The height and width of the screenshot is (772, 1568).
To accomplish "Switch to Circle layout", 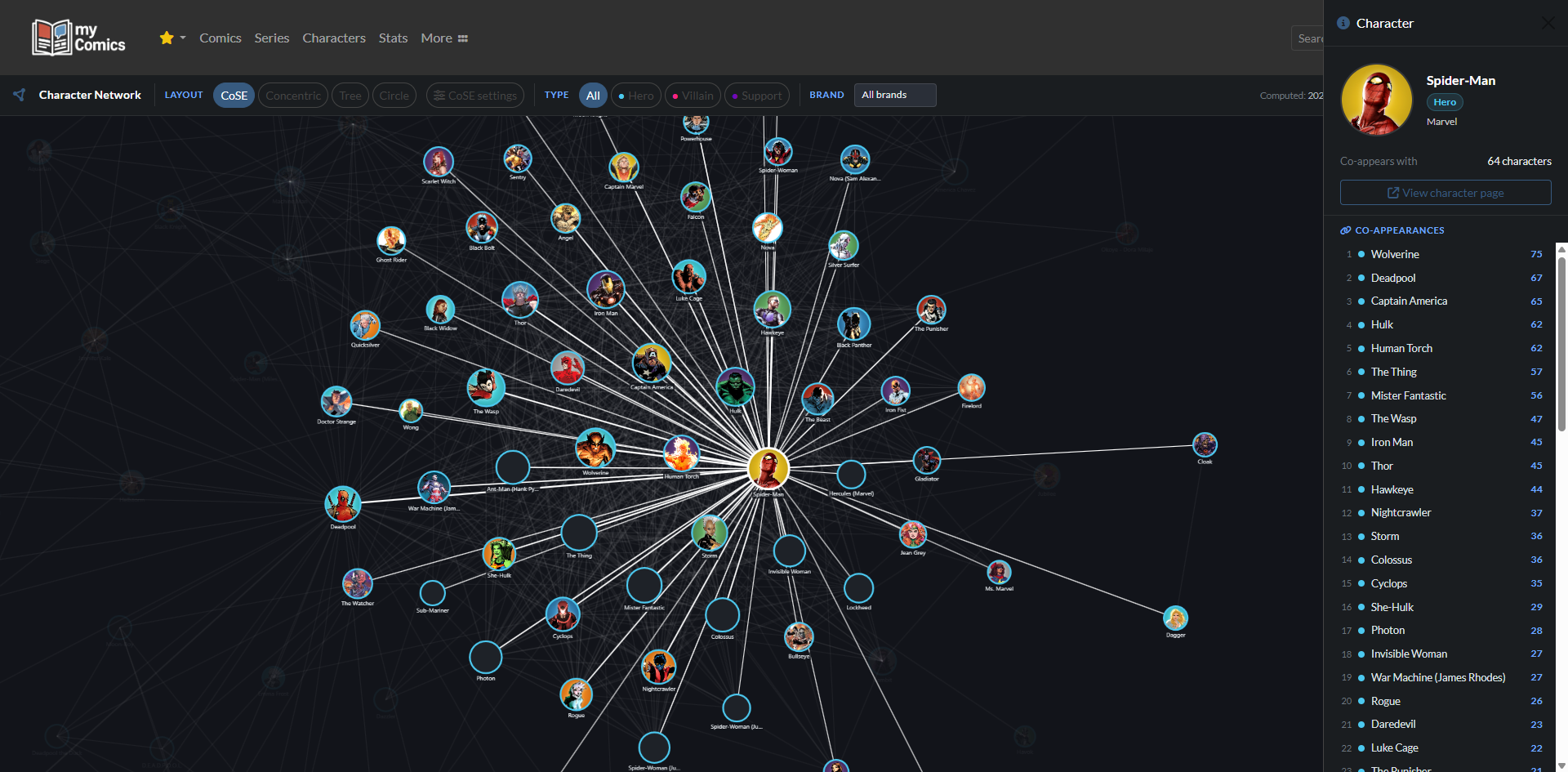I will (x=394, y=96).
